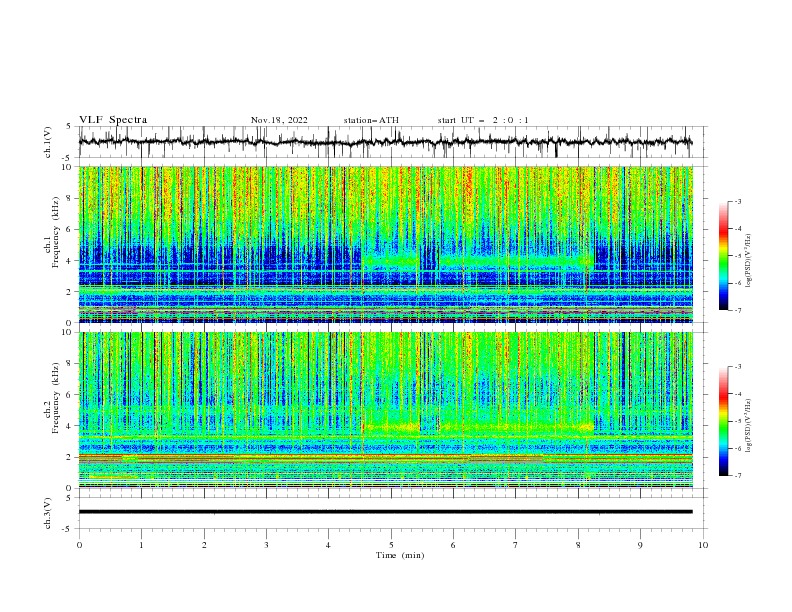Click the "8" kHz tick of ch.1 spectrogram
Viewport: 792px width, 612px height.
71,198
